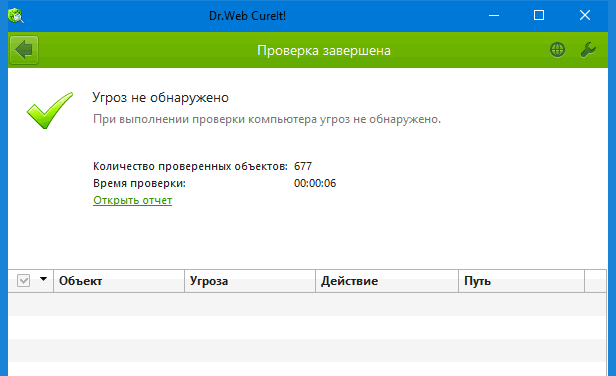
Task: Maximize the Dr.Web CureIt! window
Action: 539,16
